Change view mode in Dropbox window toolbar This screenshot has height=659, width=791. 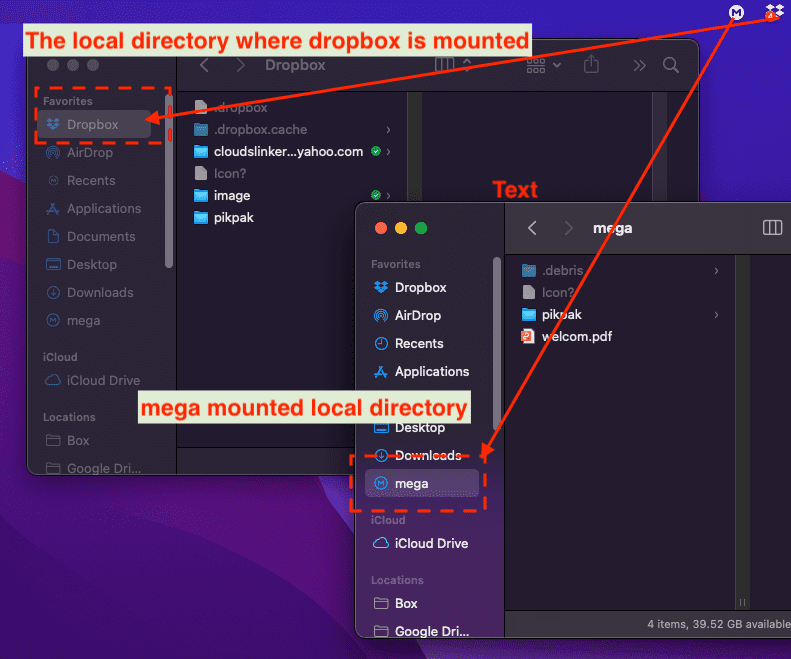453,65
